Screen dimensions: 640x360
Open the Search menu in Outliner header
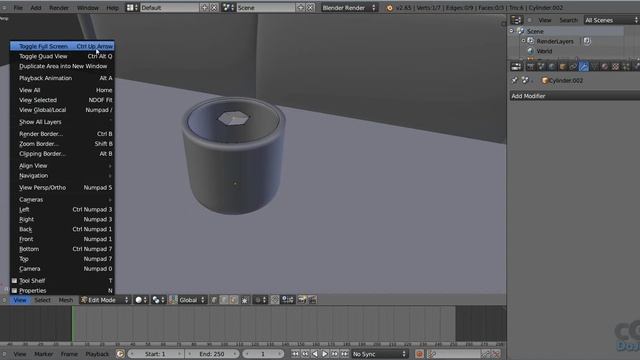click(x=568, y=20)
